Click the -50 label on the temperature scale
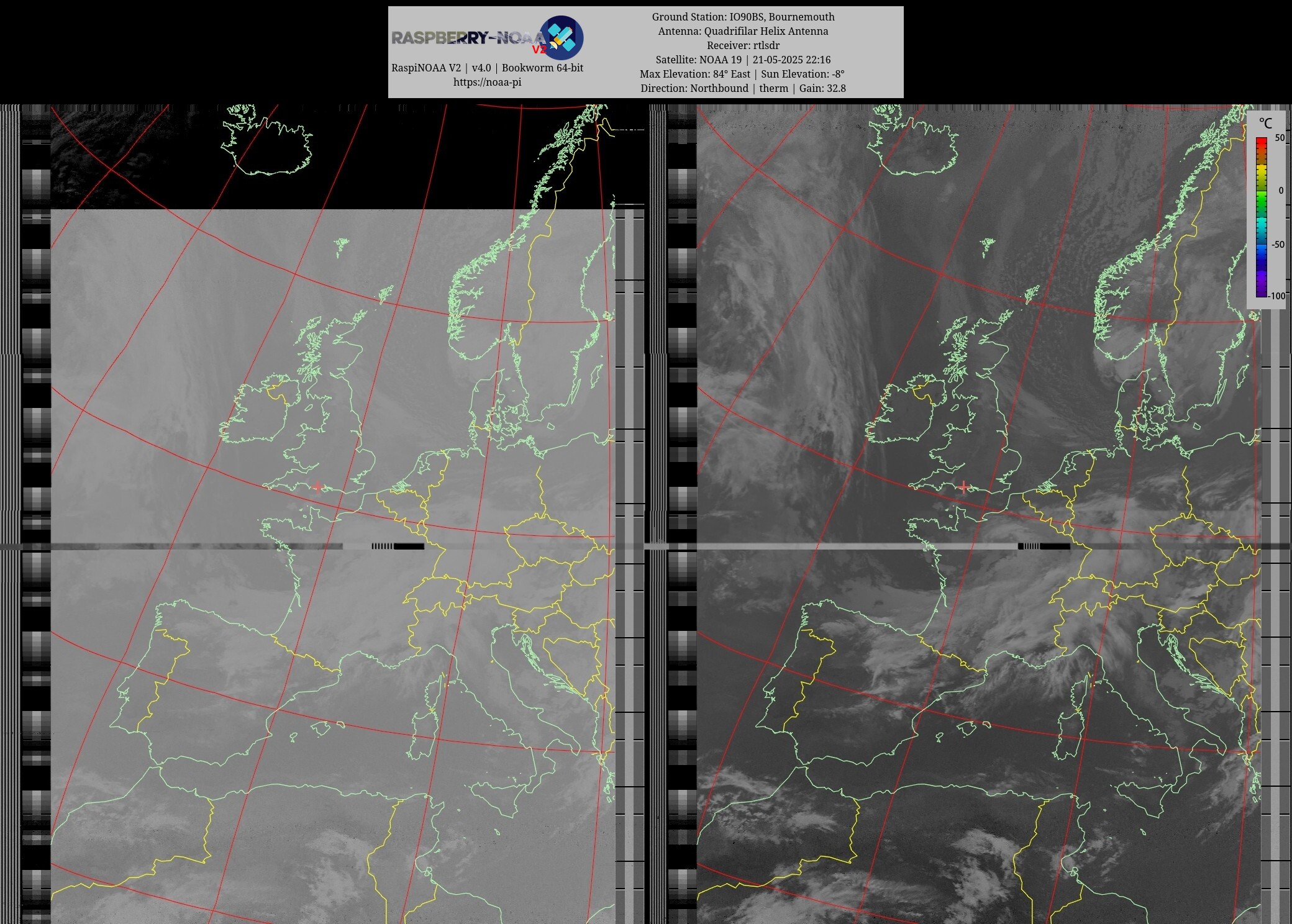 tap(1278, 244)
